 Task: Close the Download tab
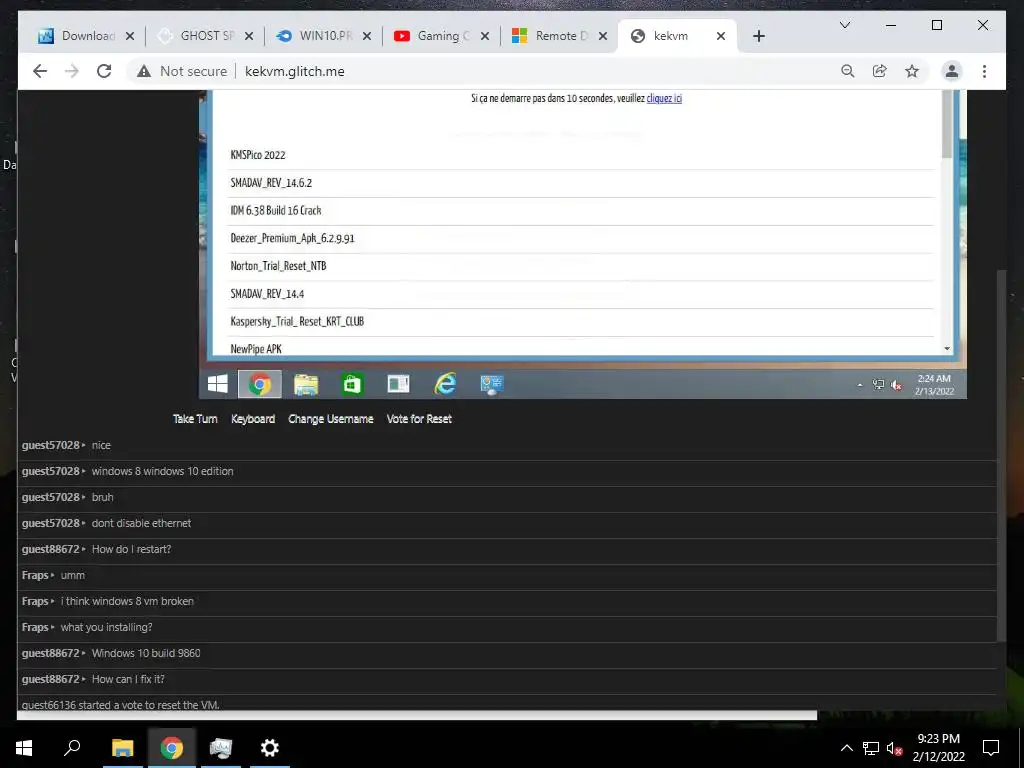pos(130,36)
